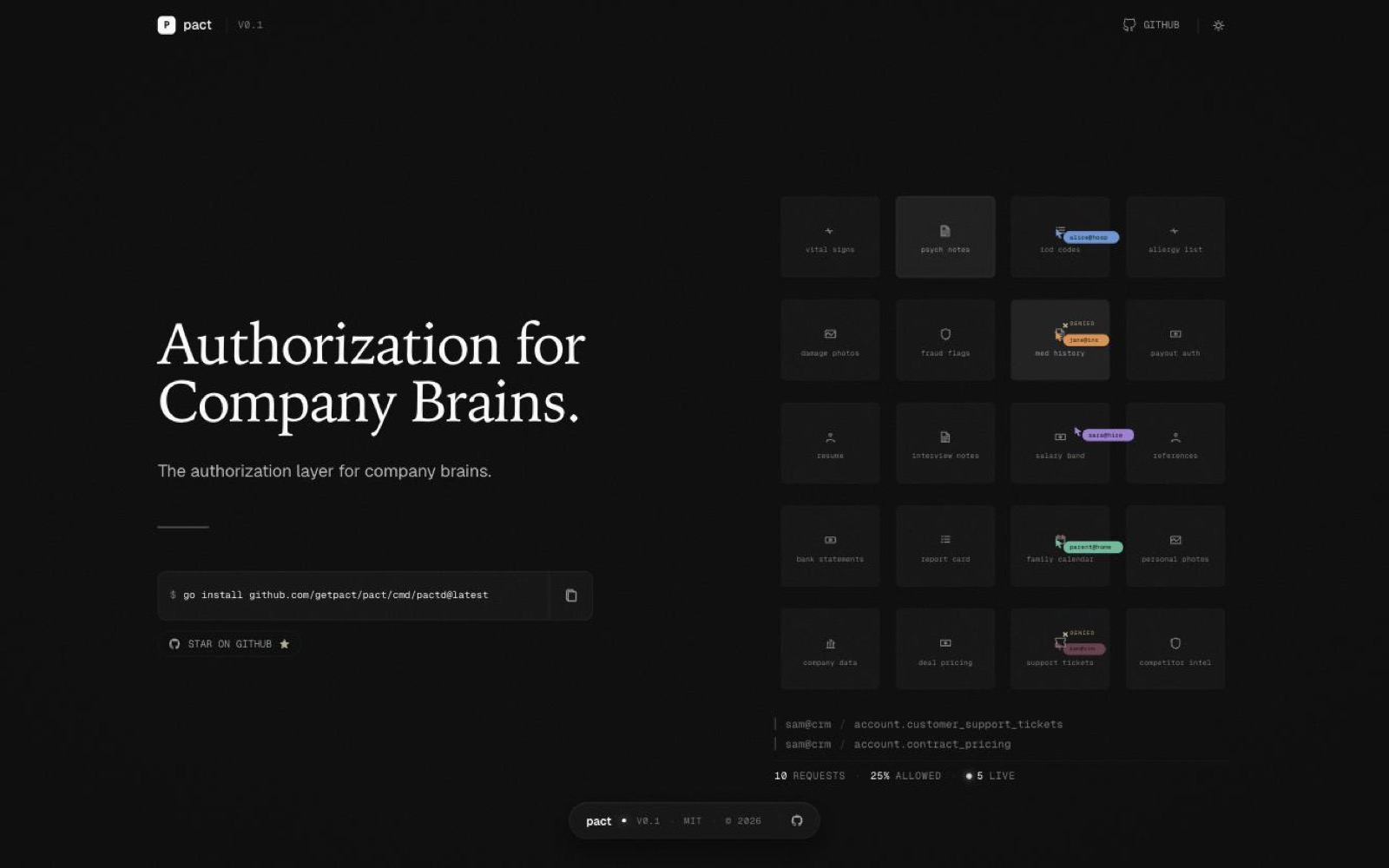This screenshot has height=868, width=1389.
Task: Select the med history tile
Action: pos(1060,340)
